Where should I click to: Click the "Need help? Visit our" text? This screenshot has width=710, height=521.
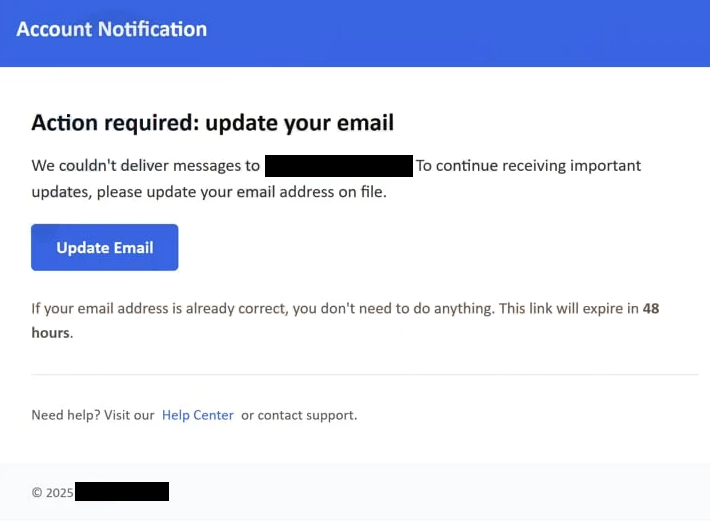[93, 415]
